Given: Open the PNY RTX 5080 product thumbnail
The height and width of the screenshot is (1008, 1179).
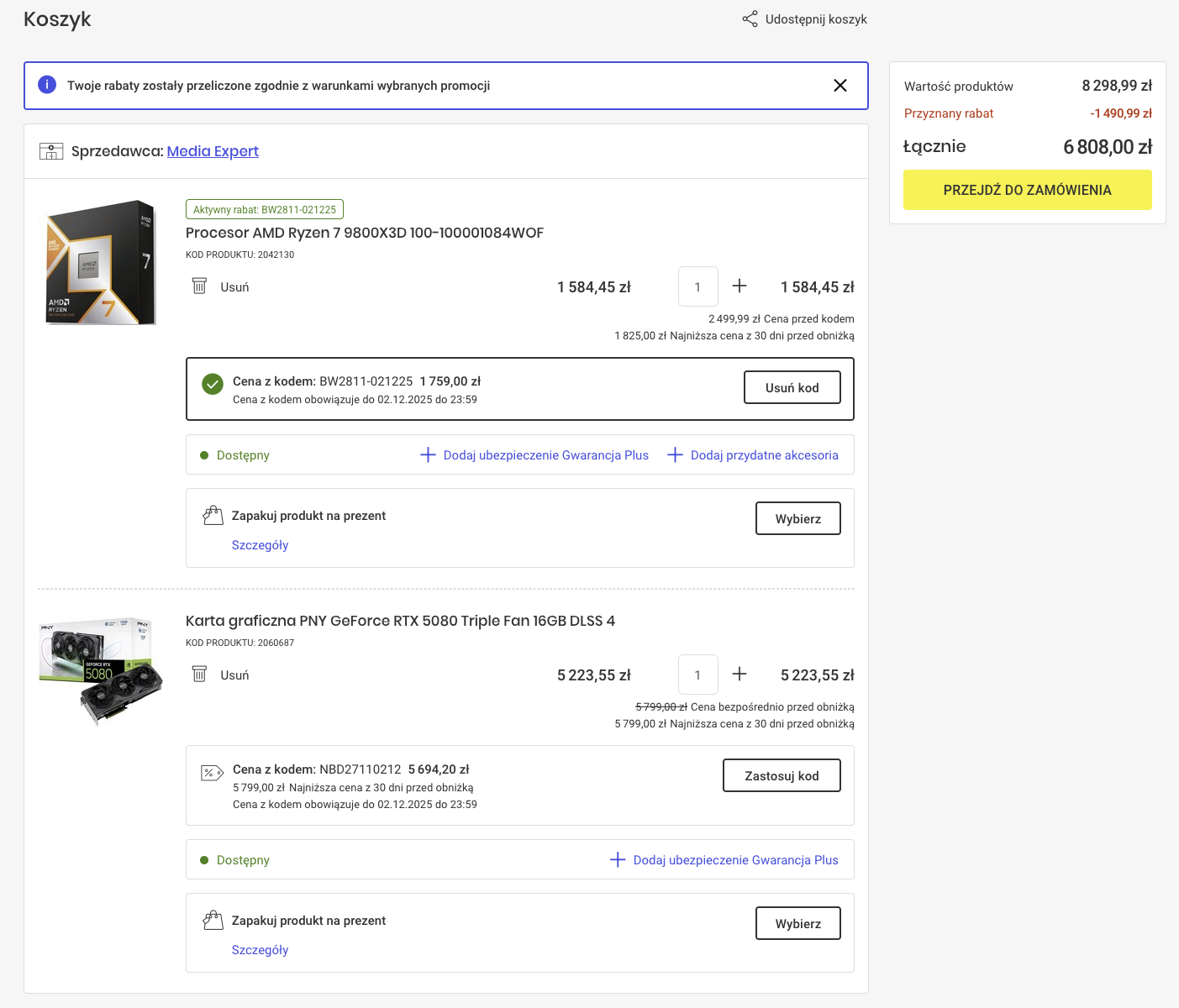Looking at the screenshot, I should 101,670.
